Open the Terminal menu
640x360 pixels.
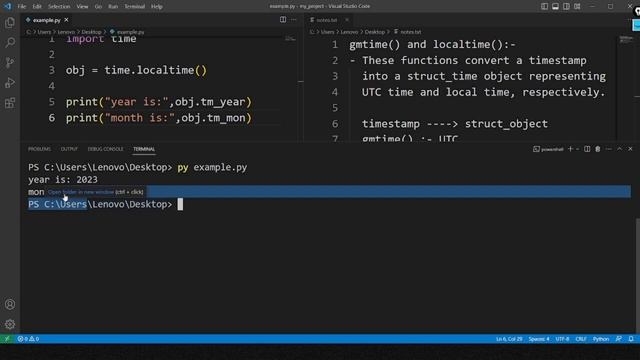[134, 6]
